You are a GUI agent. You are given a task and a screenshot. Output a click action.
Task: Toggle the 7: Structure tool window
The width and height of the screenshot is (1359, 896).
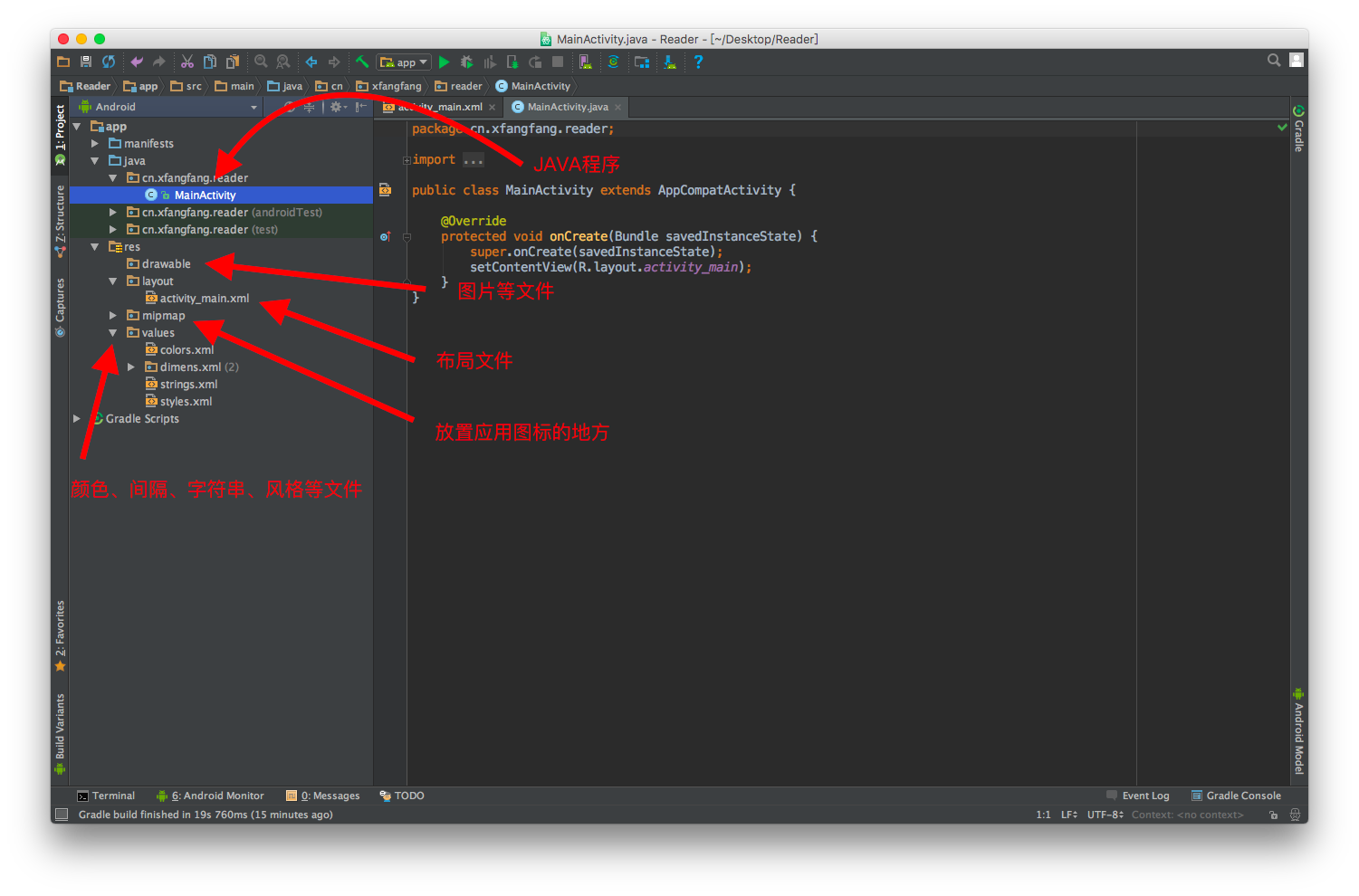(60, 221)
